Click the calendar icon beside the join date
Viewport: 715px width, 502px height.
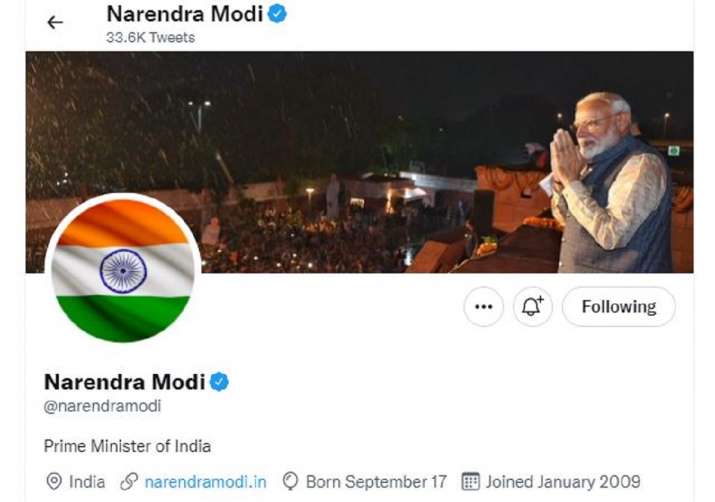pos(470,482)
